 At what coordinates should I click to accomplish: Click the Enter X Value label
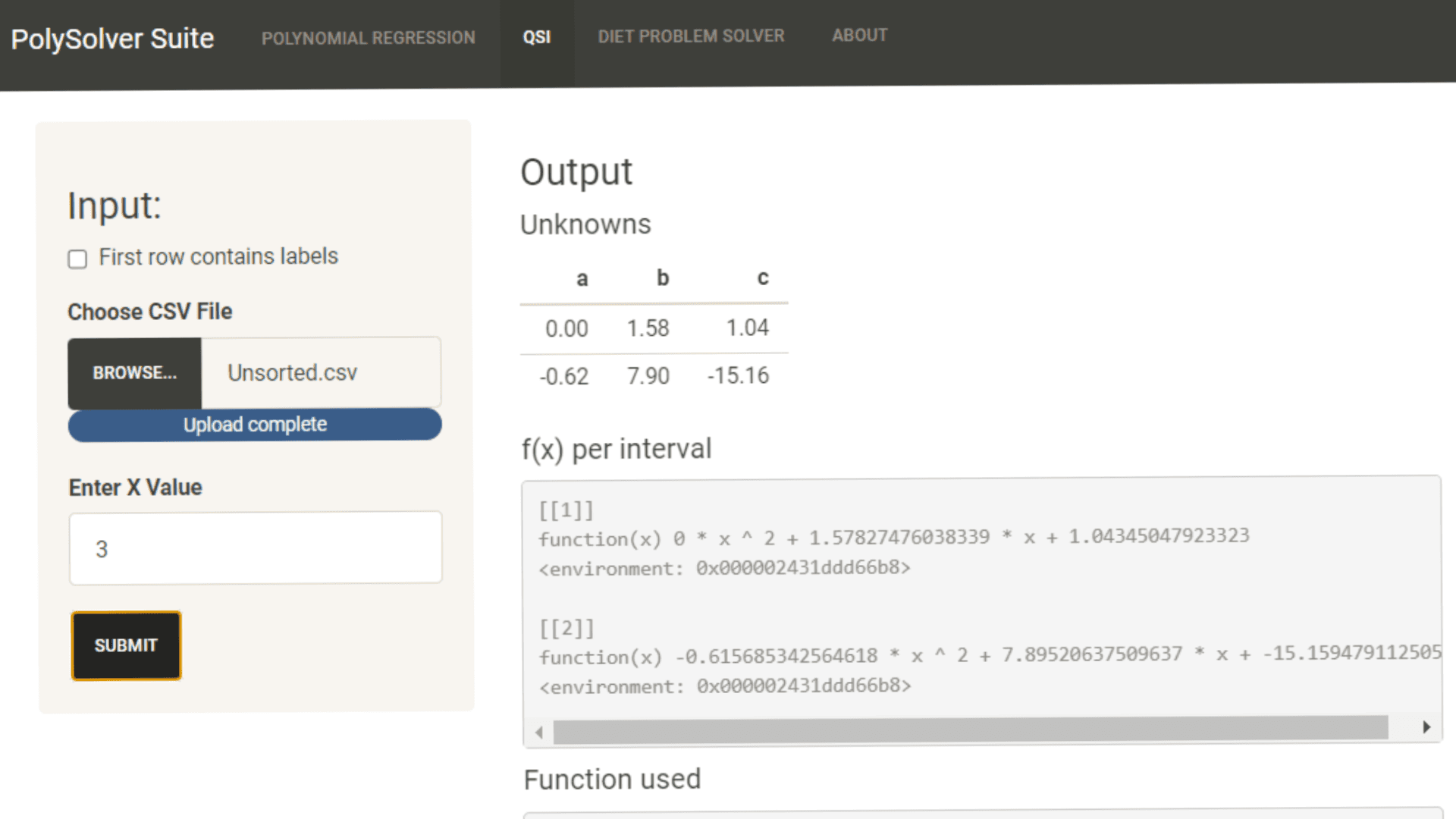click(x=136, y=488)
